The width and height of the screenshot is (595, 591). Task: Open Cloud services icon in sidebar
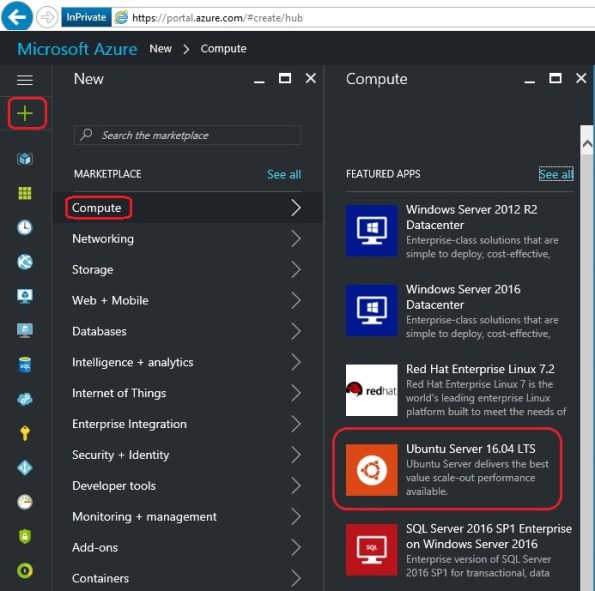(25, 399)
